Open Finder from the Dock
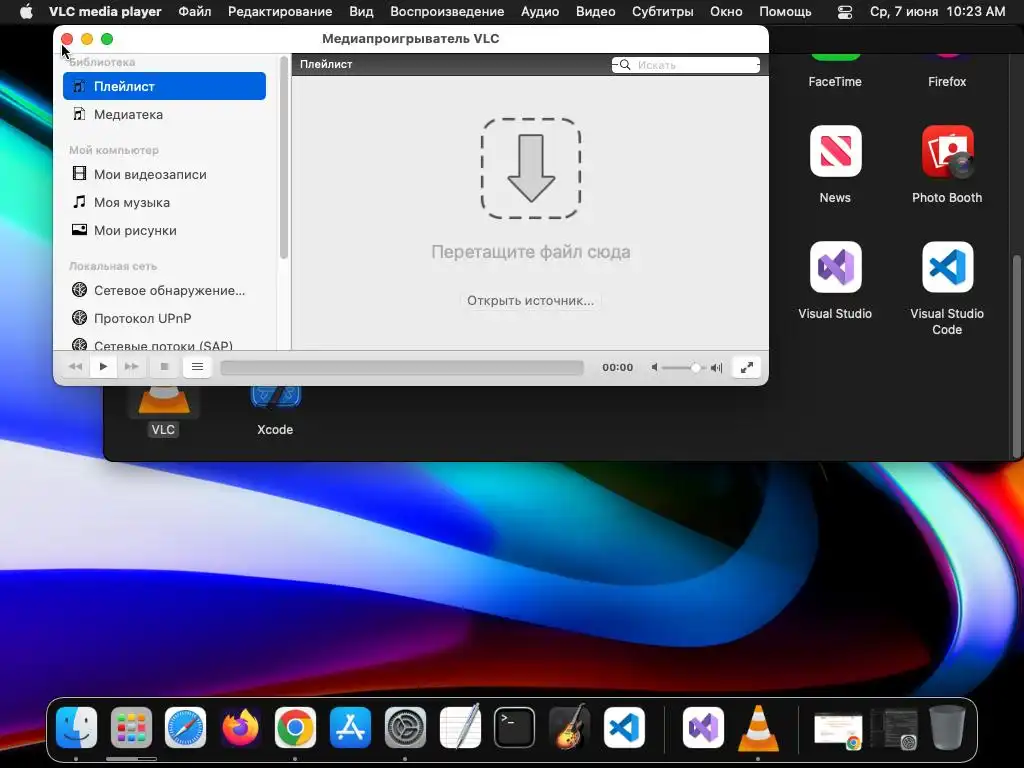This screenshot has height=768, width=1024. pyautogui.click(x=76, y=728)
